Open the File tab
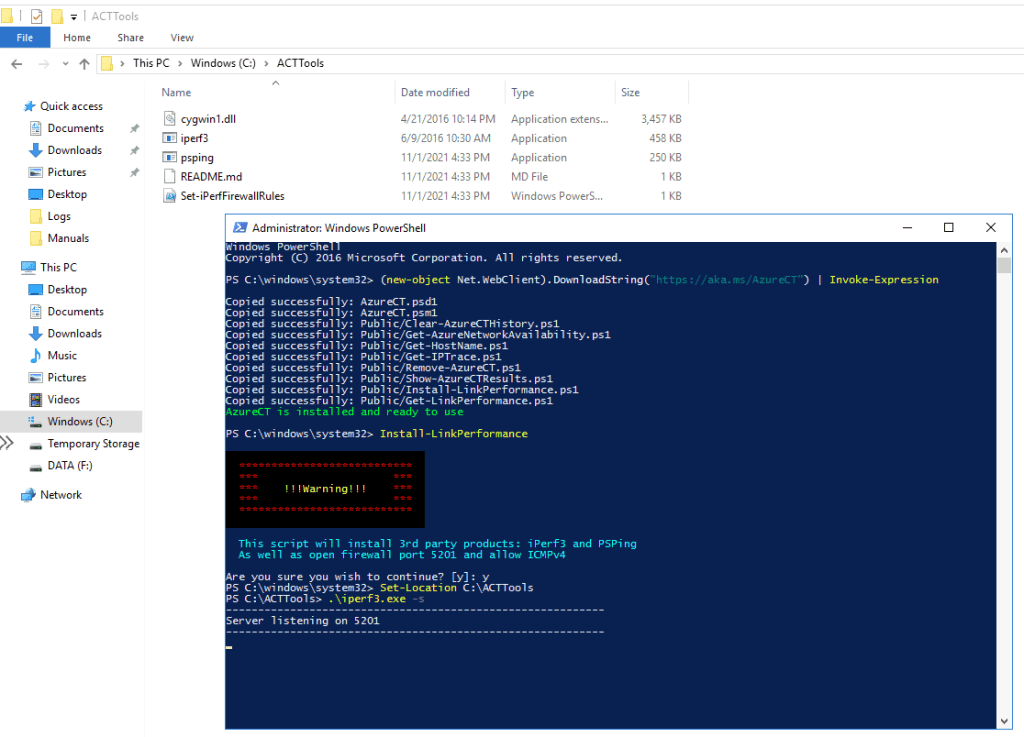Image resolution: width=1024 pixels, height=737 pixels. pos(25,38)
